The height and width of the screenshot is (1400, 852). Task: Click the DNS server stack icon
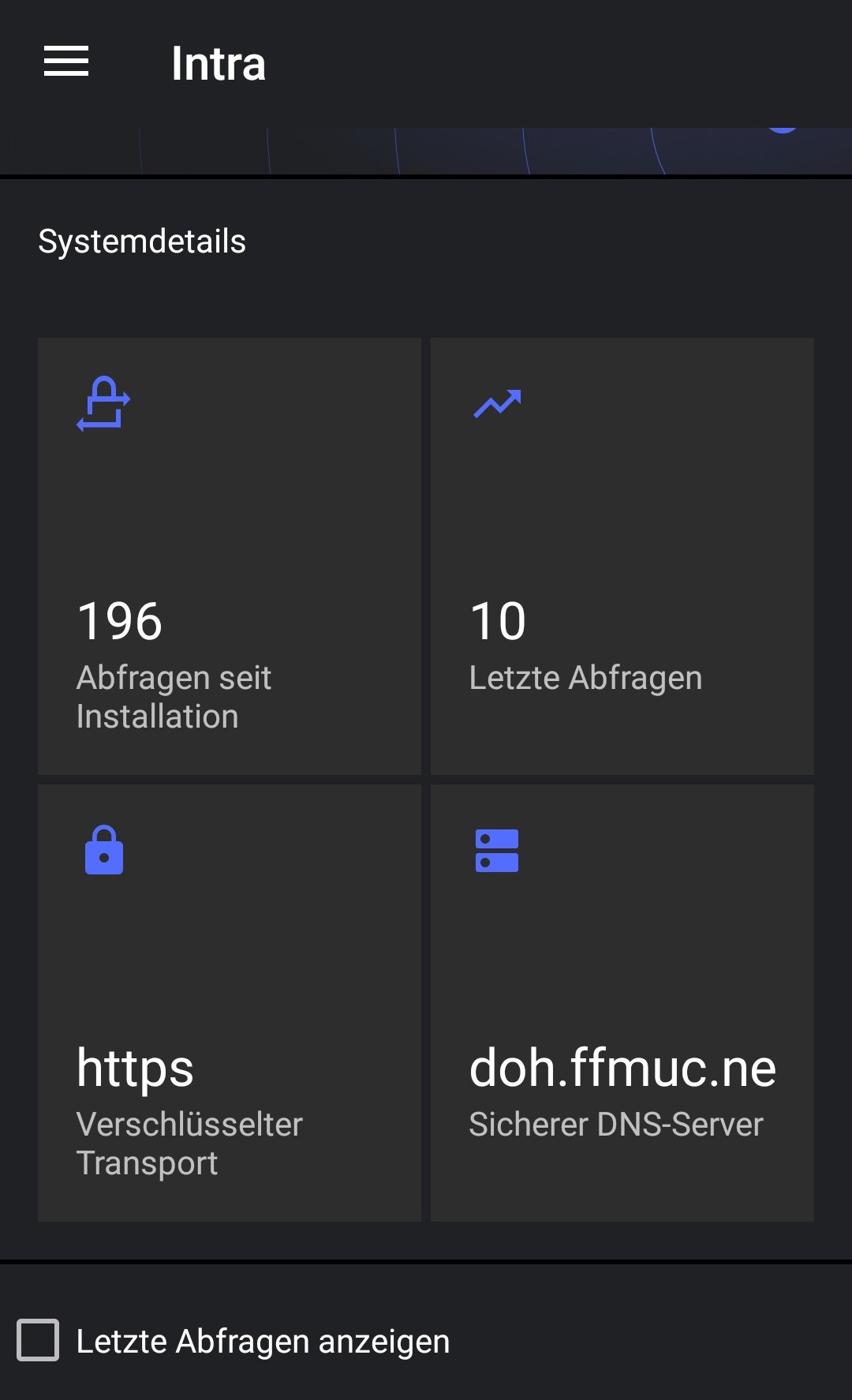click(x=497, y=851)
